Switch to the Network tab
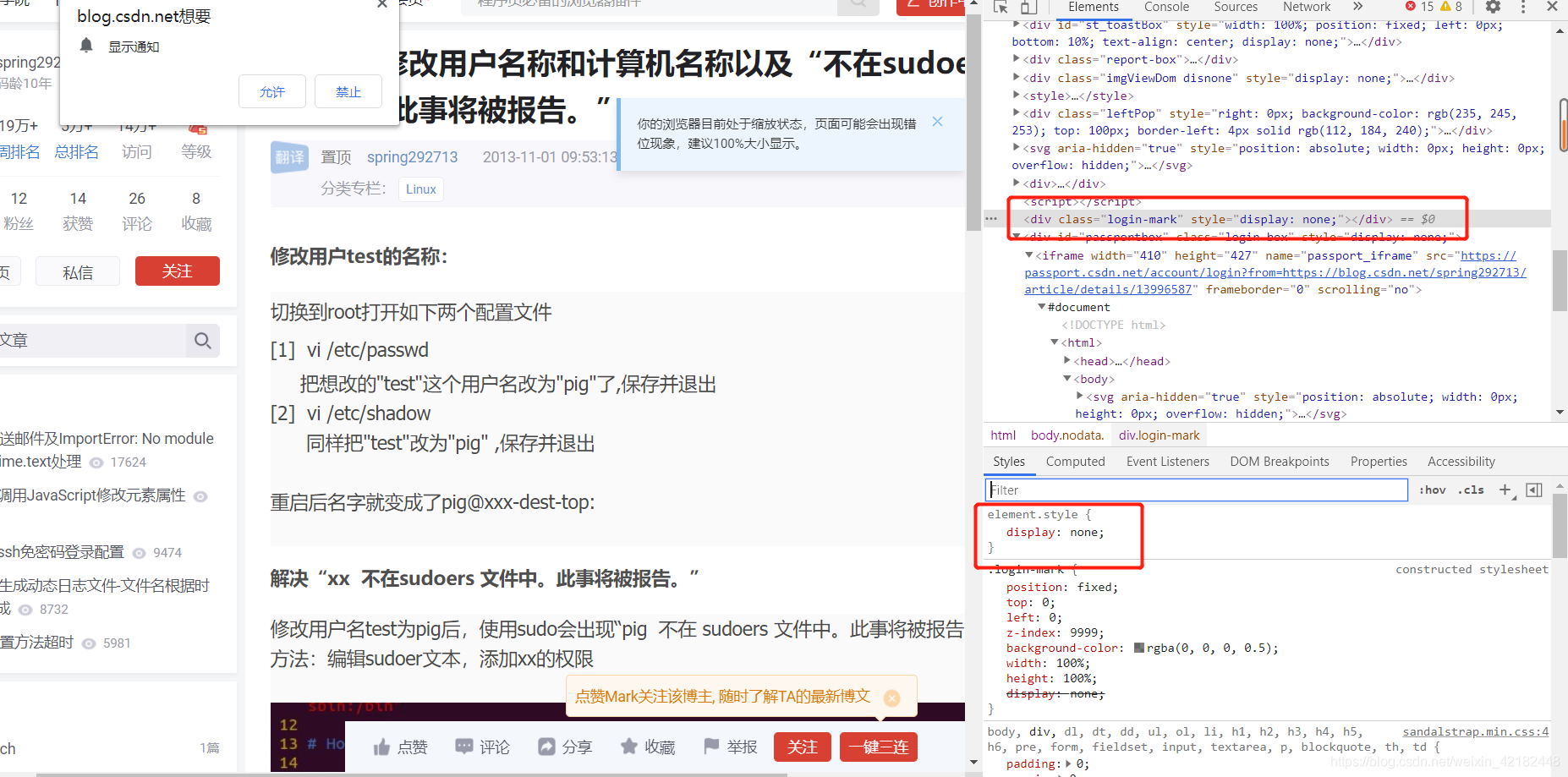1568x777 pixels. (1307, 7)
